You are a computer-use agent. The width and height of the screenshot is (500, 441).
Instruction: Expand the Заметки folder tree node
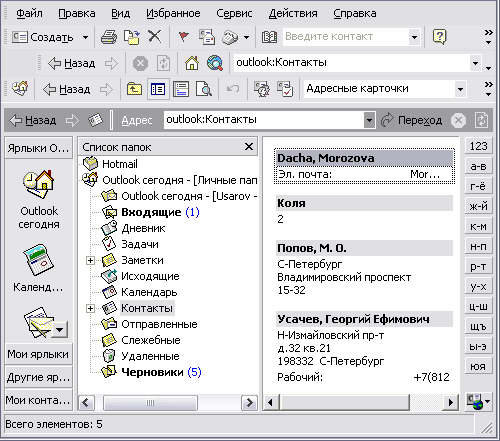click(90, 260)
